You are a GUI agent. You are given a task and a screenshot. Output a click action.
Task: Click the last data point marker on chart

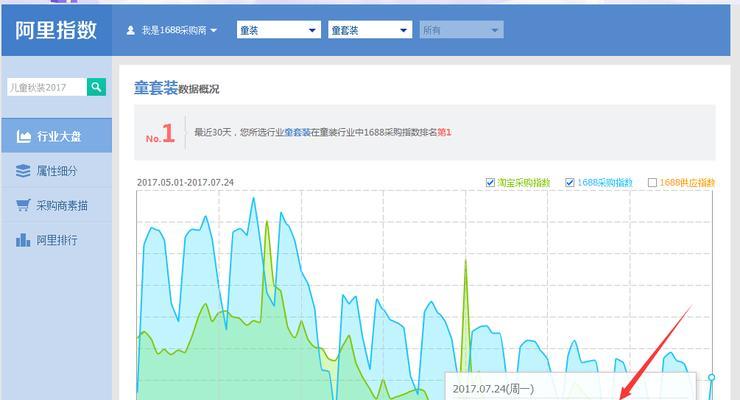[x=711, y=377]
